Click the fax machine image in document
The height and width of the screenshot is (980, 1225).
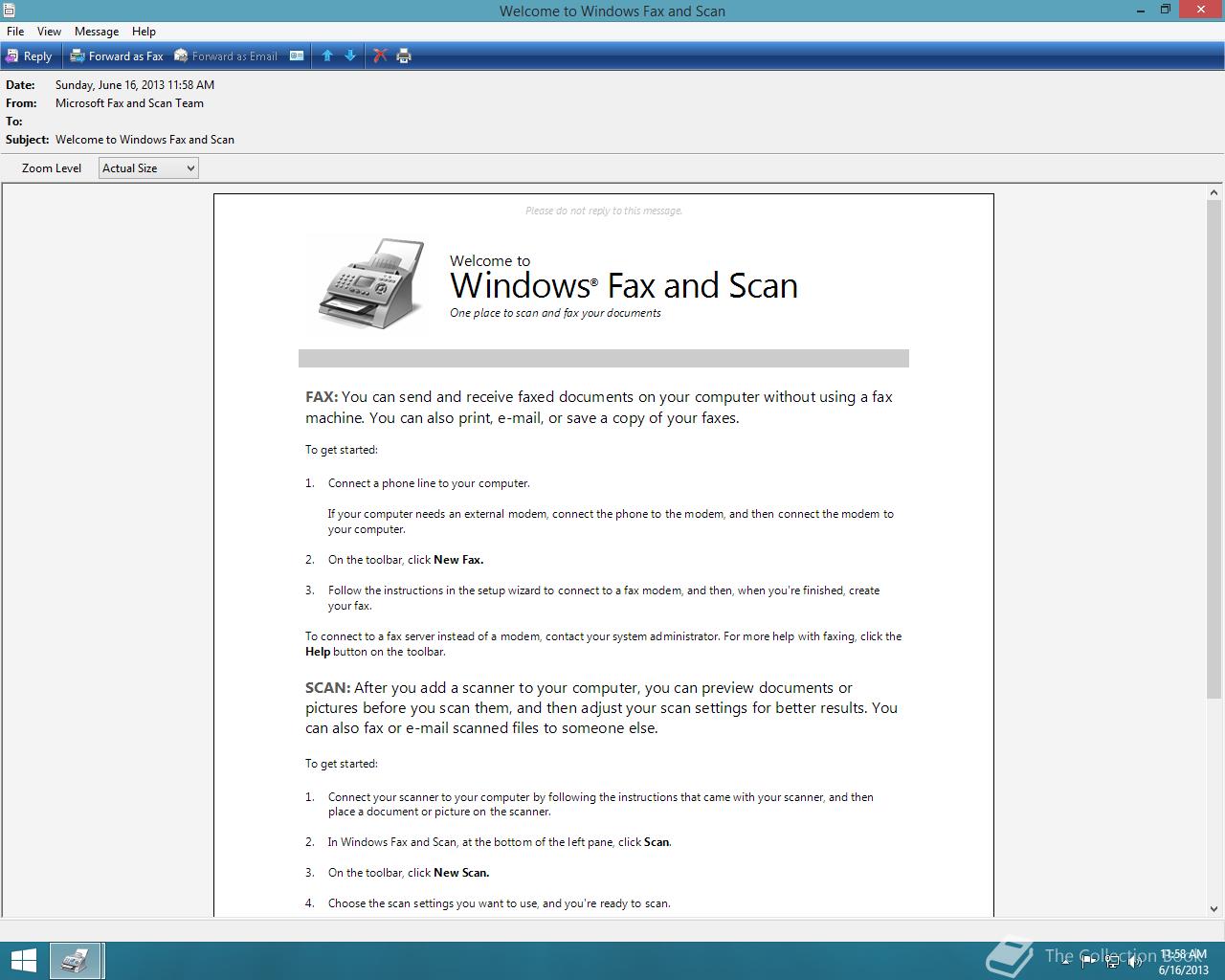coord(371,283)
